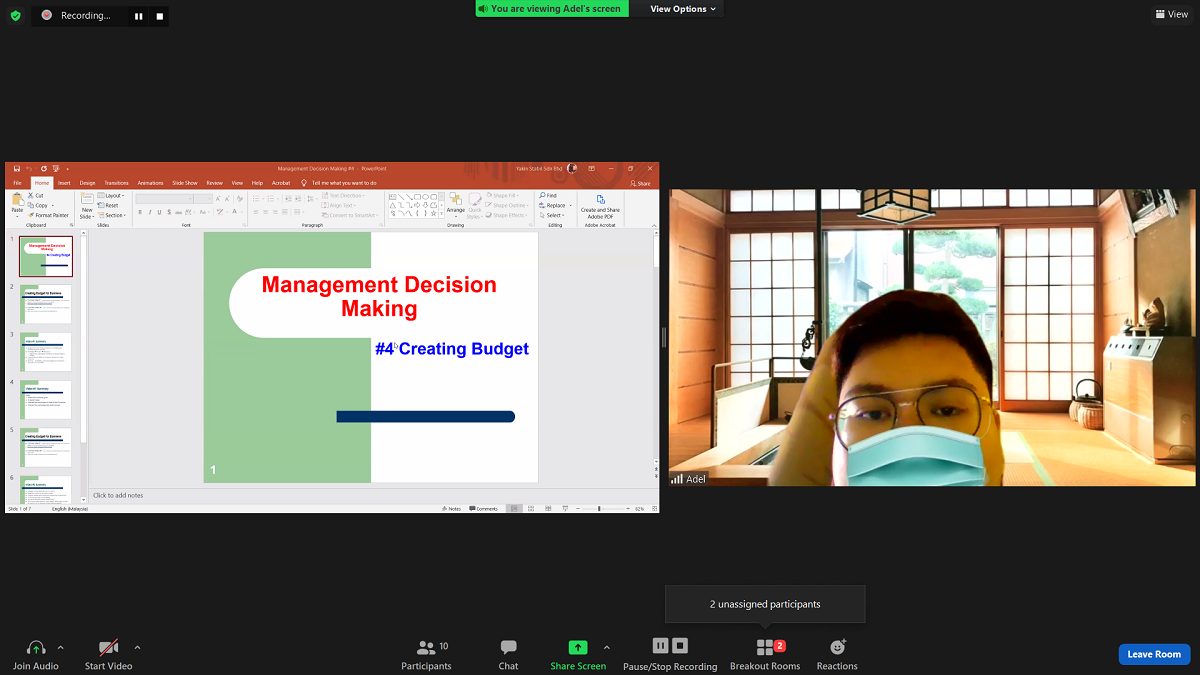
Task: Click Find in the Editing group
Action: point(548,195)
